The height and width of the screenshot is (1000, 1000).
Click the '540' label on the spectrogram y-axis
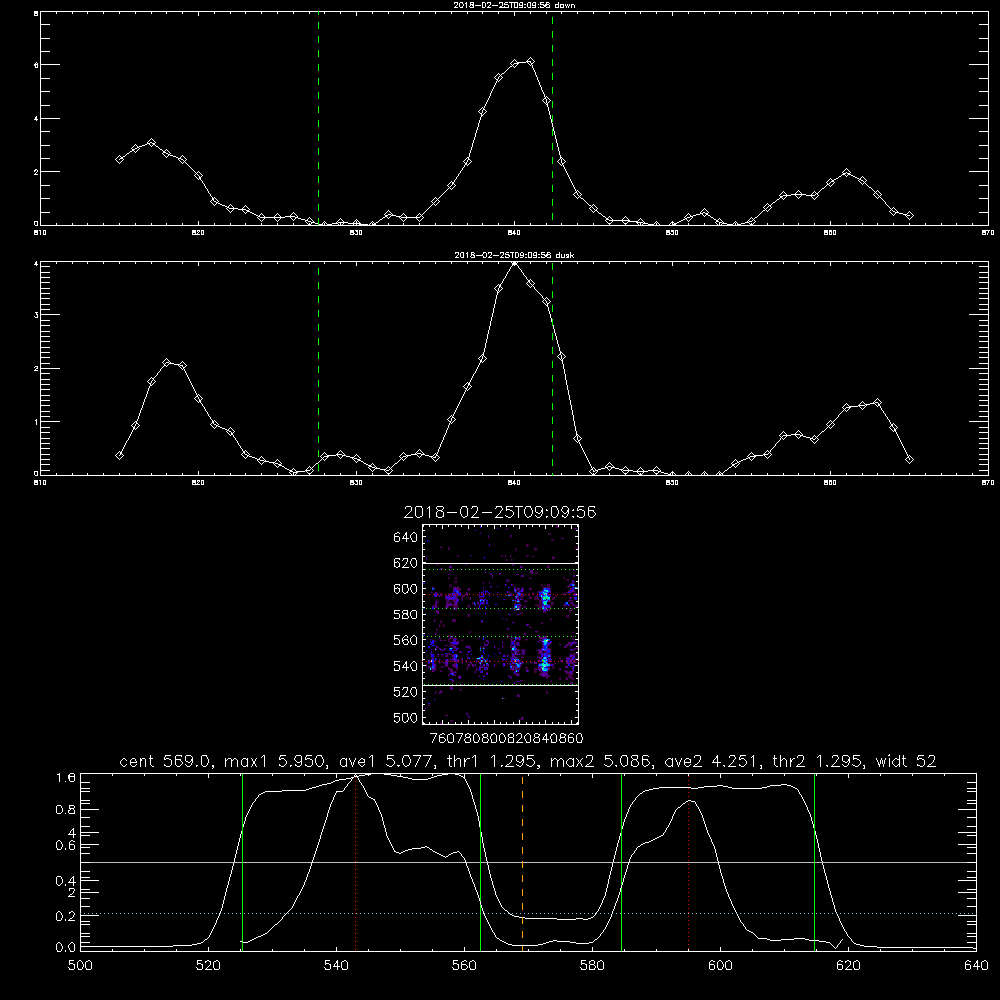click(x=406, y=666)
